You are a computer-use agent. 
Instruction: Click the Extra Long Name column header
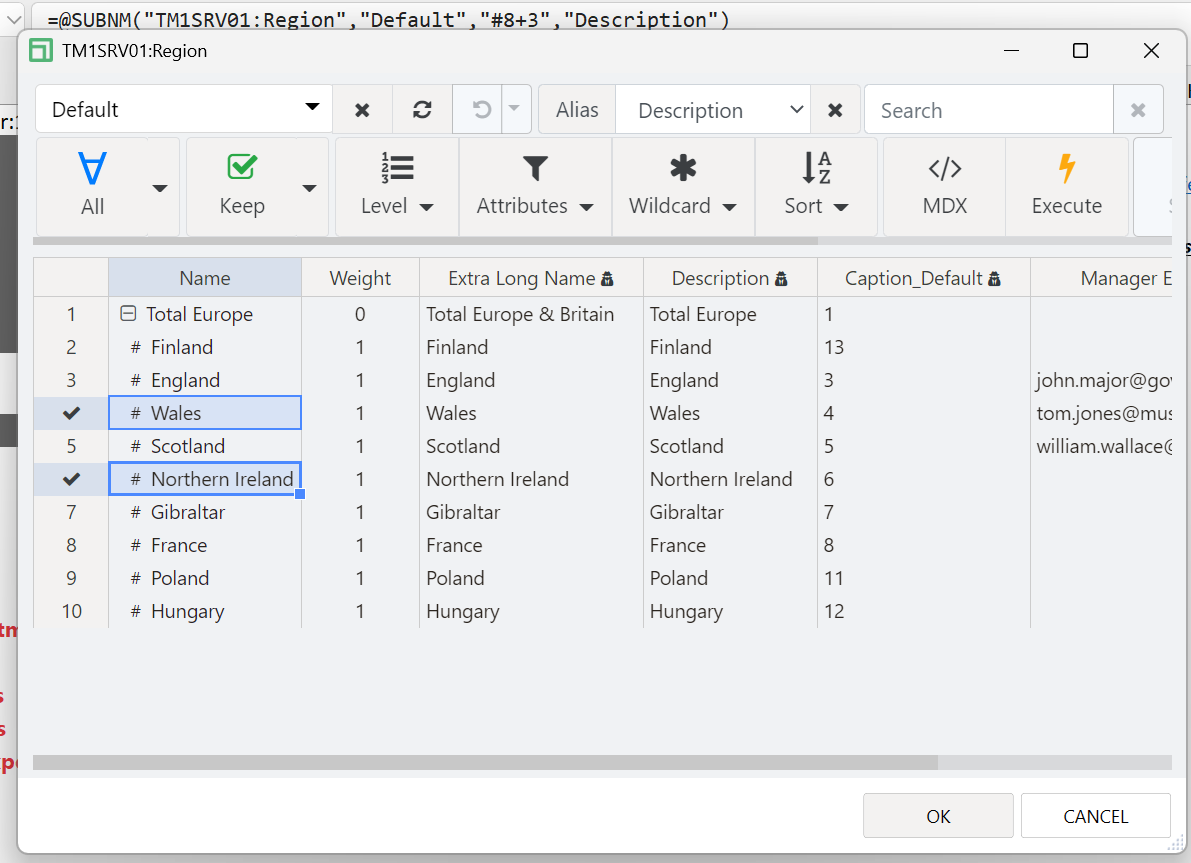point(531,278)
